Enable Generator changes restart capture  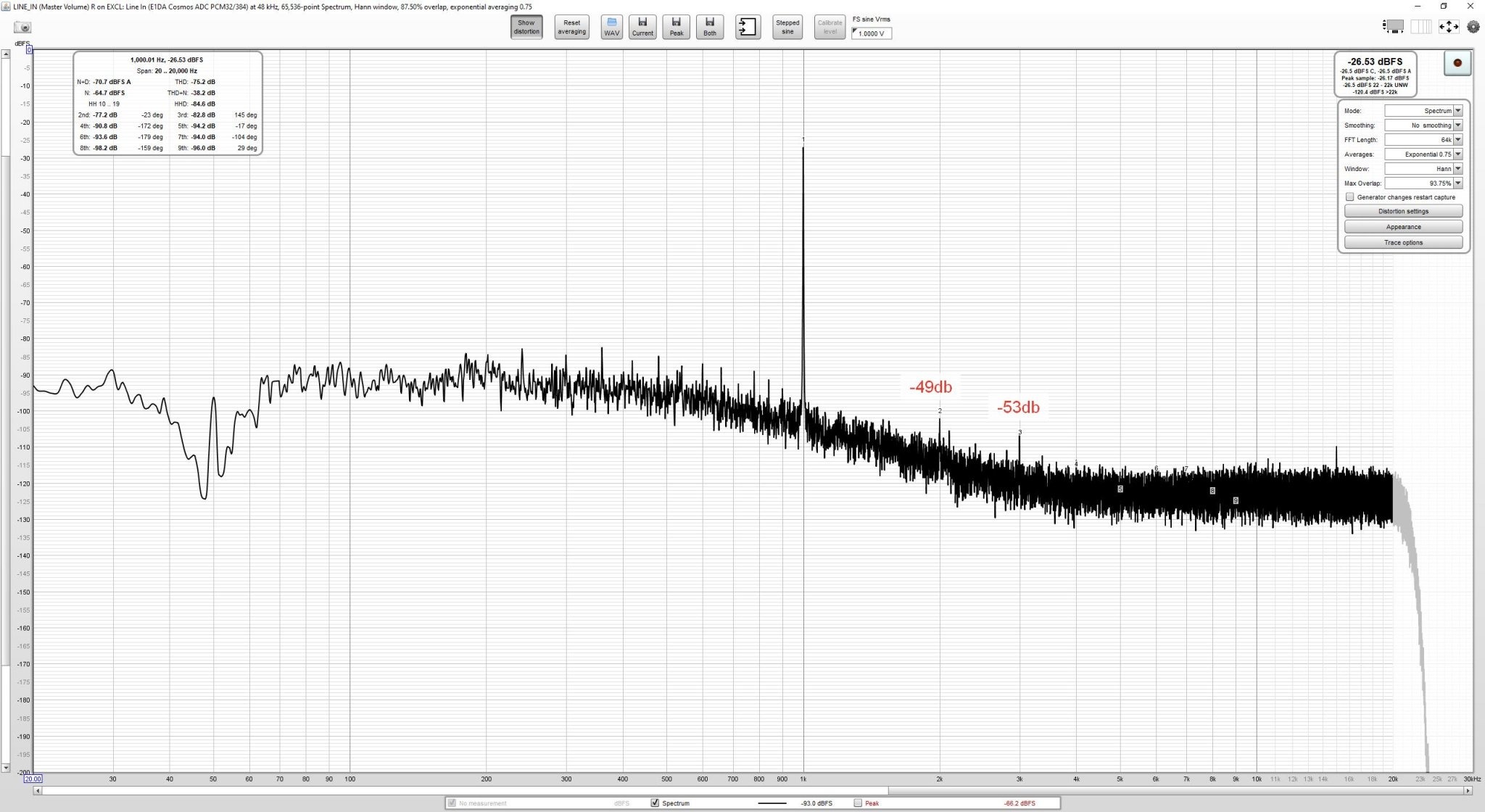tap(1349, 197)
